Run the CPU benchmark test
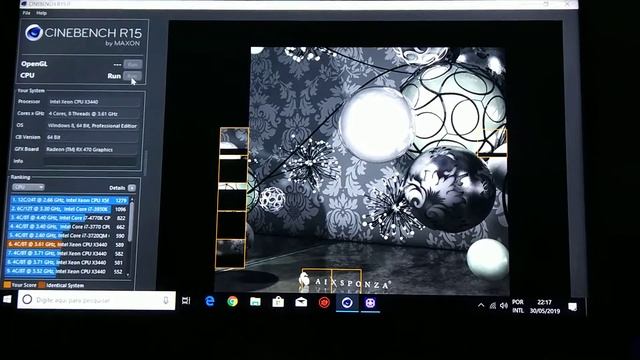This screenshot has width=640, height=360. tap(133, 76)
